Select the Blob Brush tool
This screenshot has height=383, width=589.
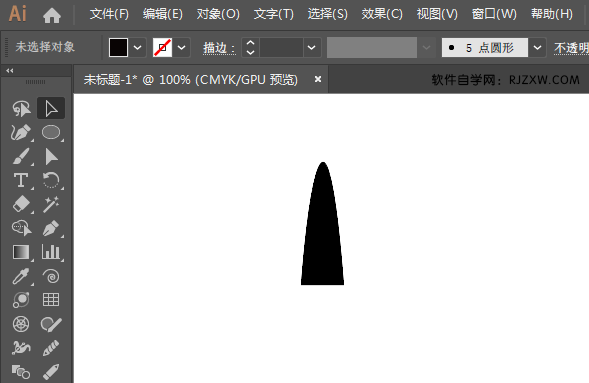click(51, 324)
